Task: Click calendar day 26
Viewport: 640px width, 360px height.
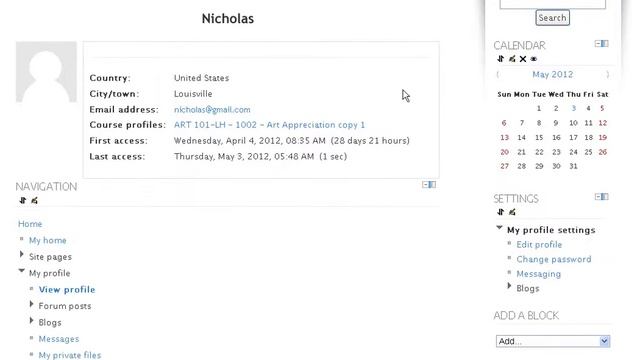Action: click(x=602, y=152)
